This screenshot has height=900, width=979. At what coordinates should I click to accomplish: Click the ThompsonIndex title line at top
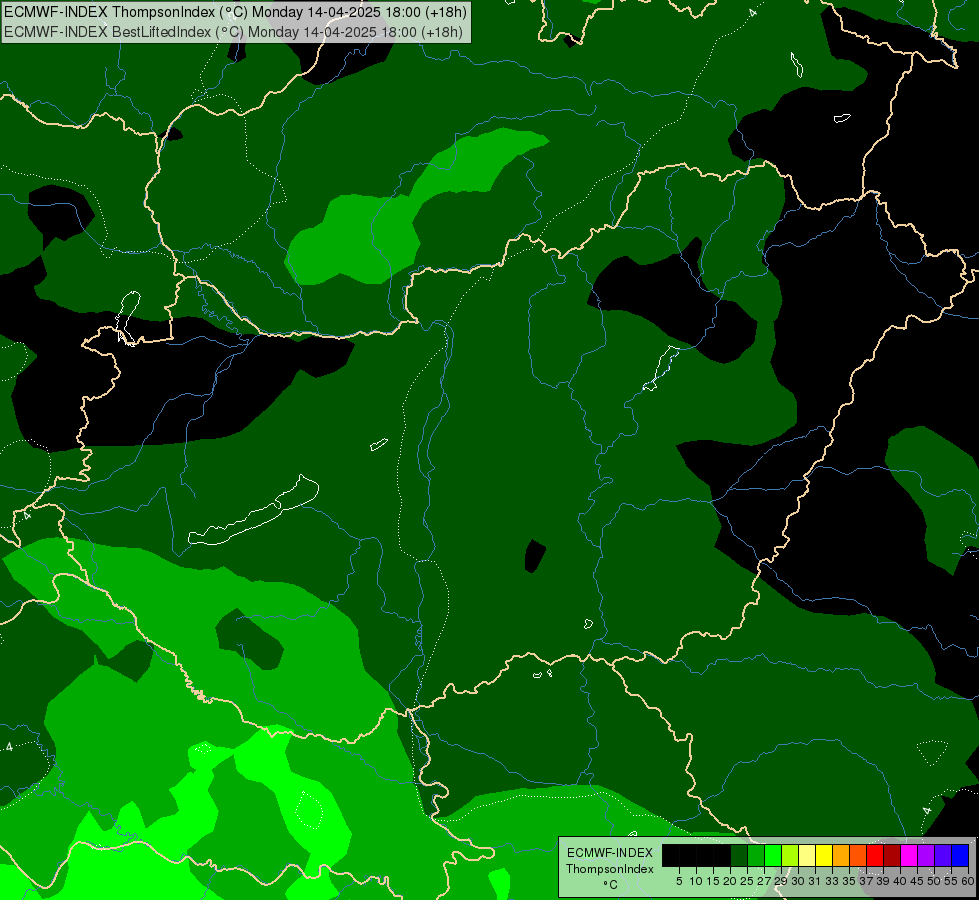point(235,12)
